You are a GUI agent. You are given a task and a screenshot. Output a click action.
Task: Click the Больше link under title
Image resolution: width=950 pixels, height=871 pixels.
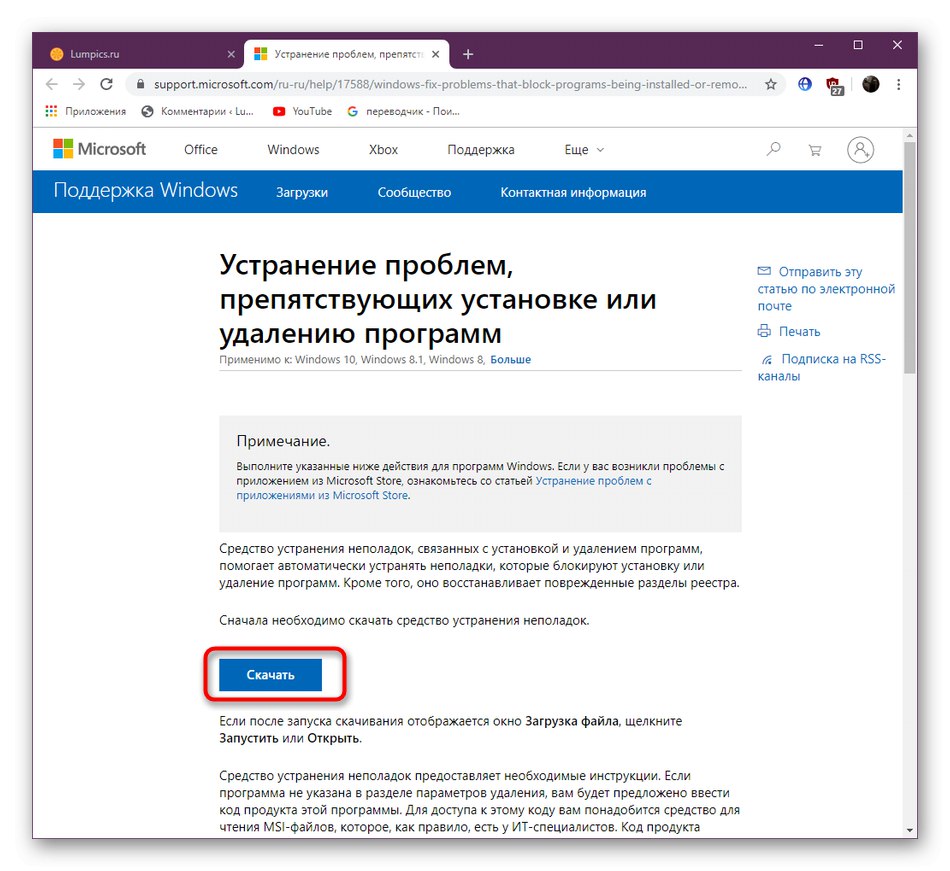point(510,359)
